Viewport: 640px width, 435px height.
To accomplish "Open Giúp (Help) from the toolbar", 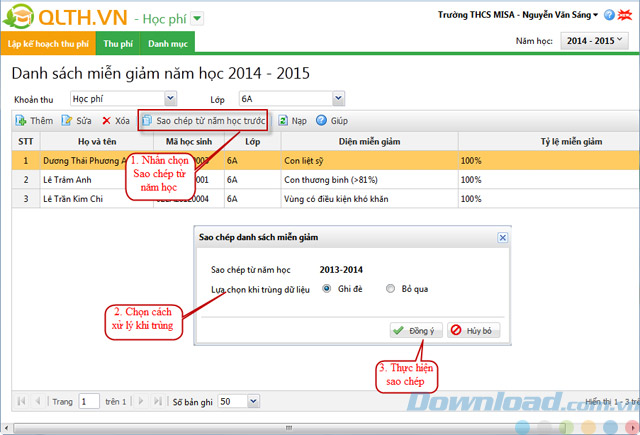I will click(x=322, y=120).
